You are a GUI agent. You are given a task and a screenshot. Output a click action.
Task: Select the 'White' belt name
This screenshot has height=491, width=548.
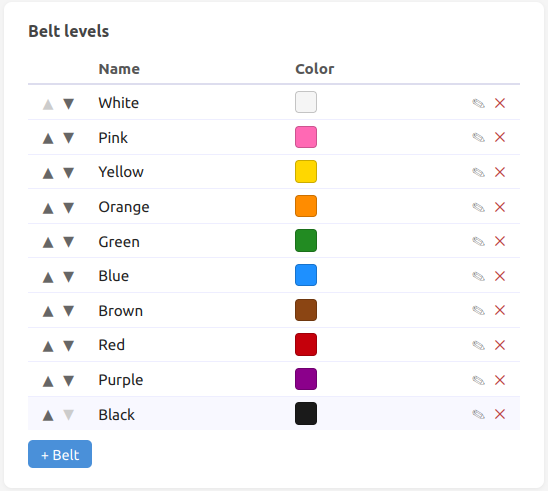pos(119,103)
